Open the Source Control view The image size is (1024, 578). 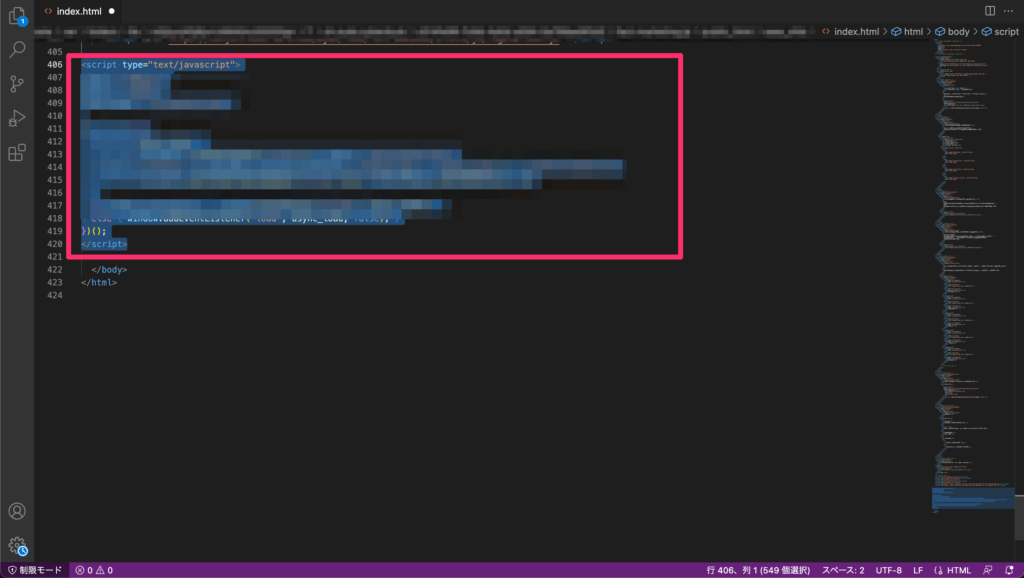point(17,84)
